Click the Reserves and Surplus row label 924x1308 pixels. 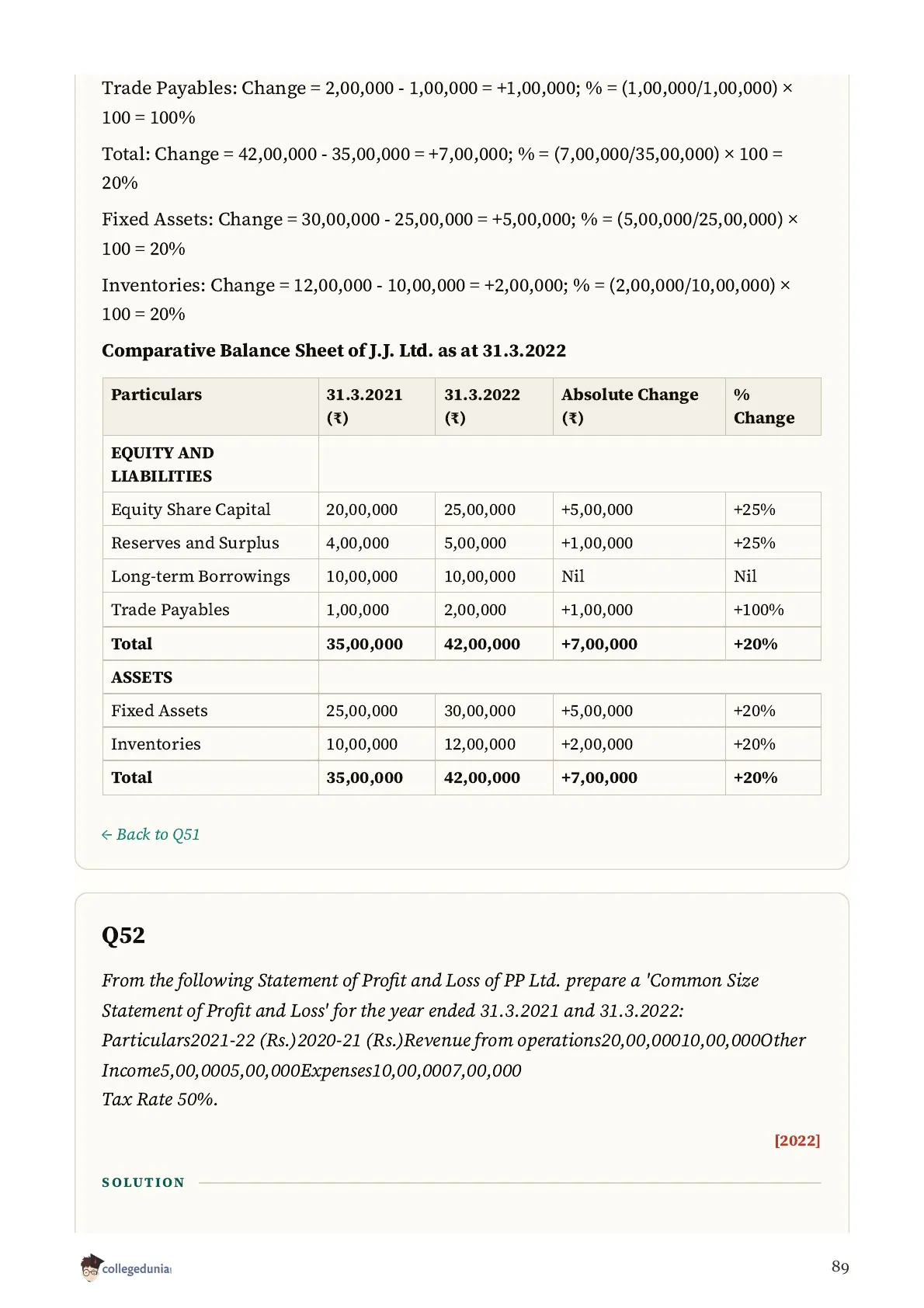click(x=195, y=543)
